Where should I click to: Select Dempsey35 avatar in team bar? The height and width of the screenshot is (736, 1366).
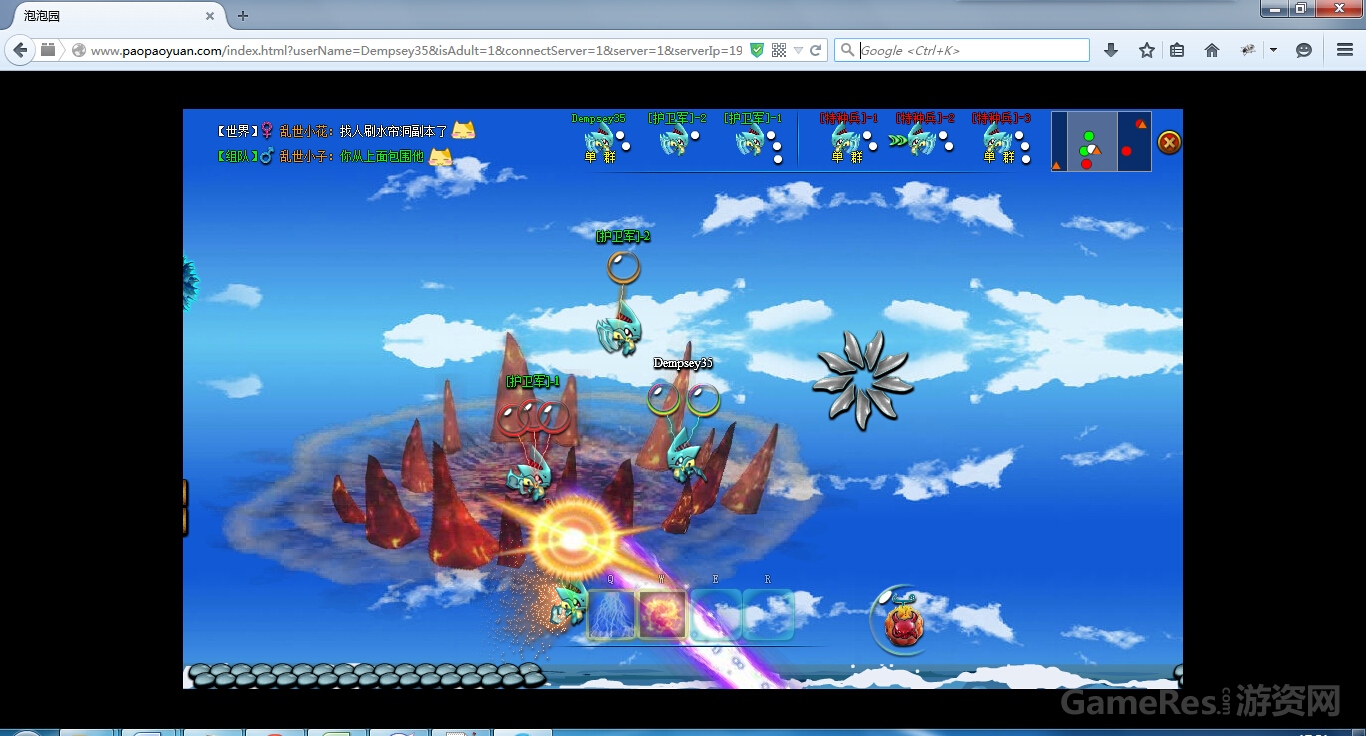(600, 139)
